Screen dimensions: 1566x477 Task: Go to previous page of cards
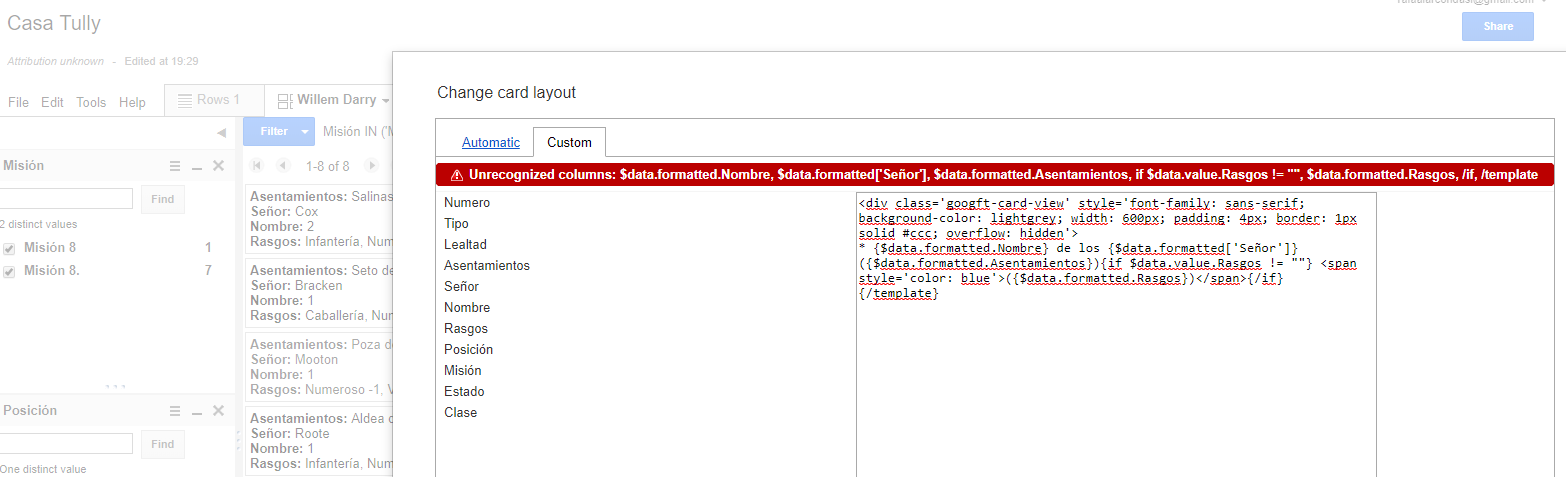tap(283, 165)
